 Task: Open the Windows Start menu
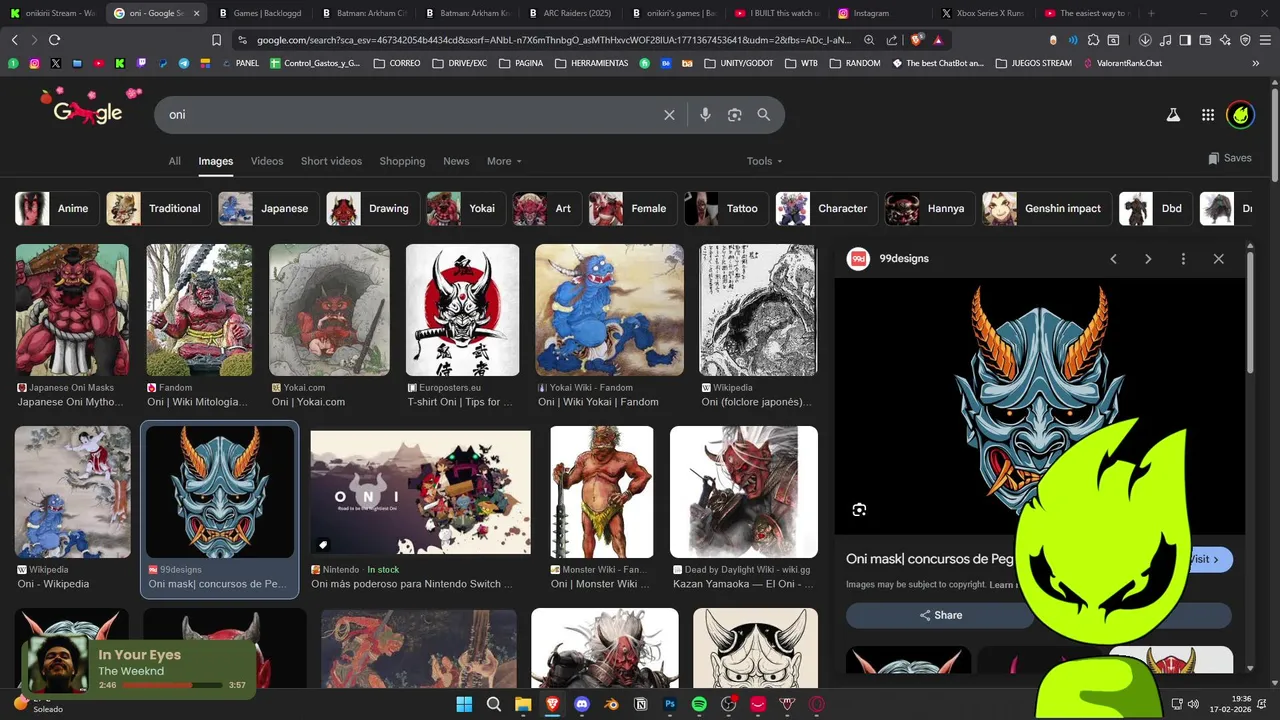464,704
